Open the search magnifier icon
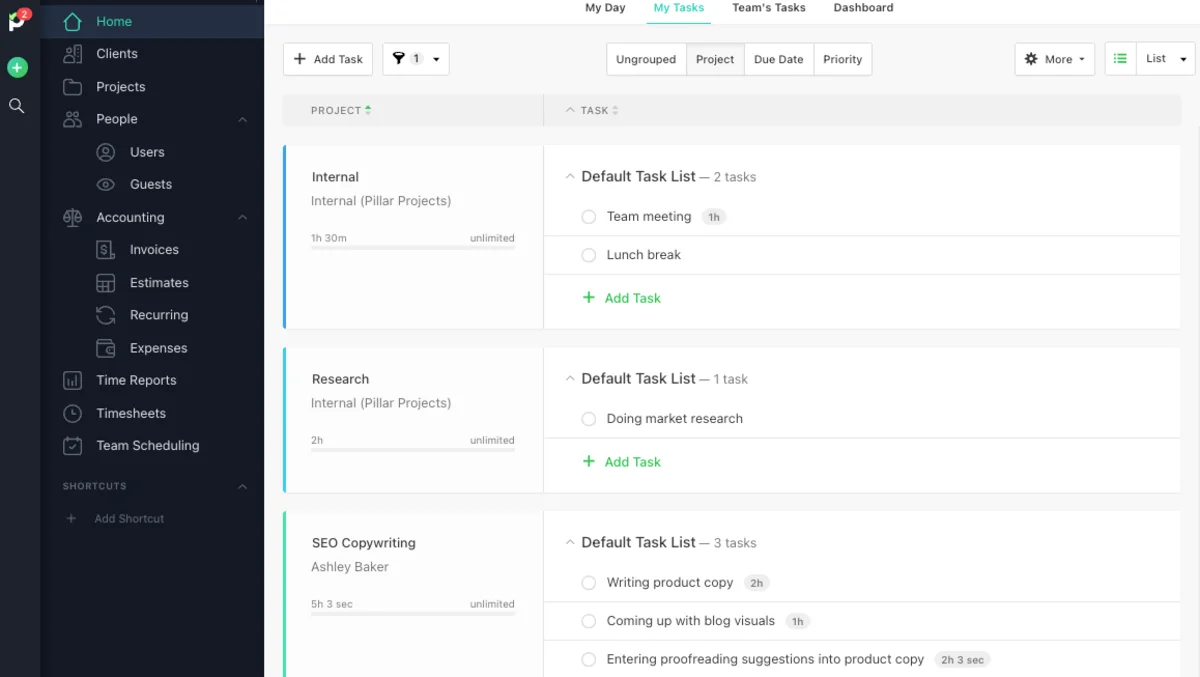This screenshot has width=1200, height=677. click(17, 105)
